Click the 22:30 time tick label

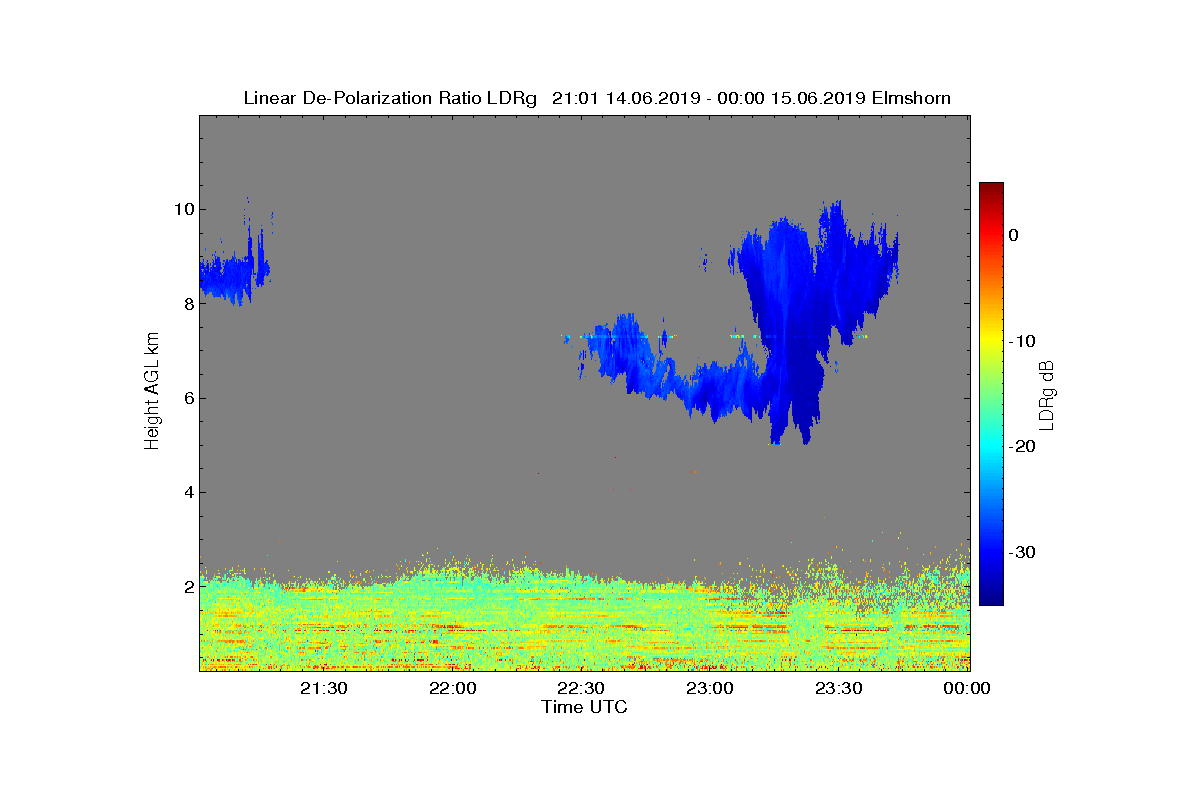point(581,688)
